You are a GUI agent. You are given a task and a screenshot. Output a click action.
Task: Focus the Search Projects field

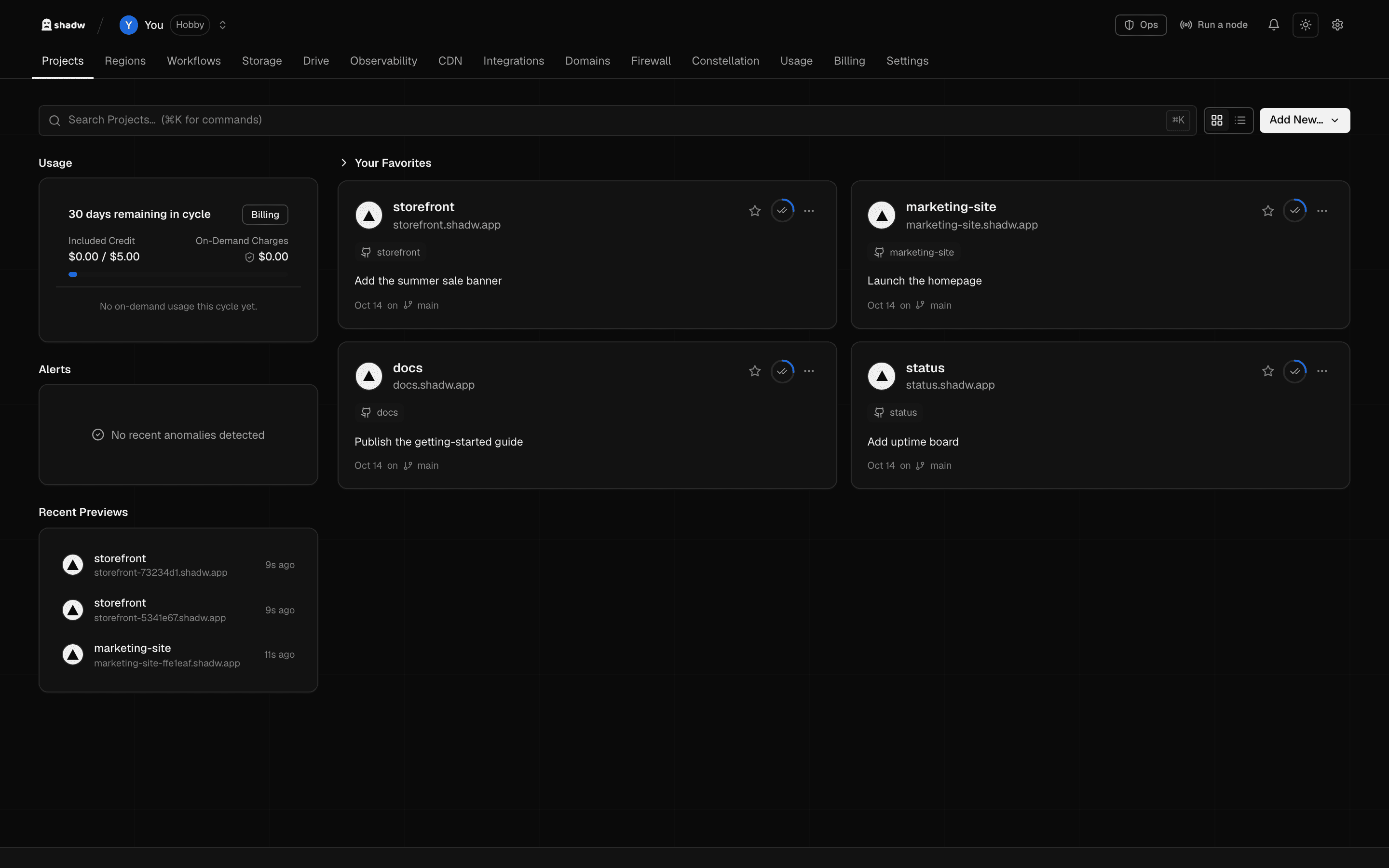pyautogui.click(x=617, y=120)
